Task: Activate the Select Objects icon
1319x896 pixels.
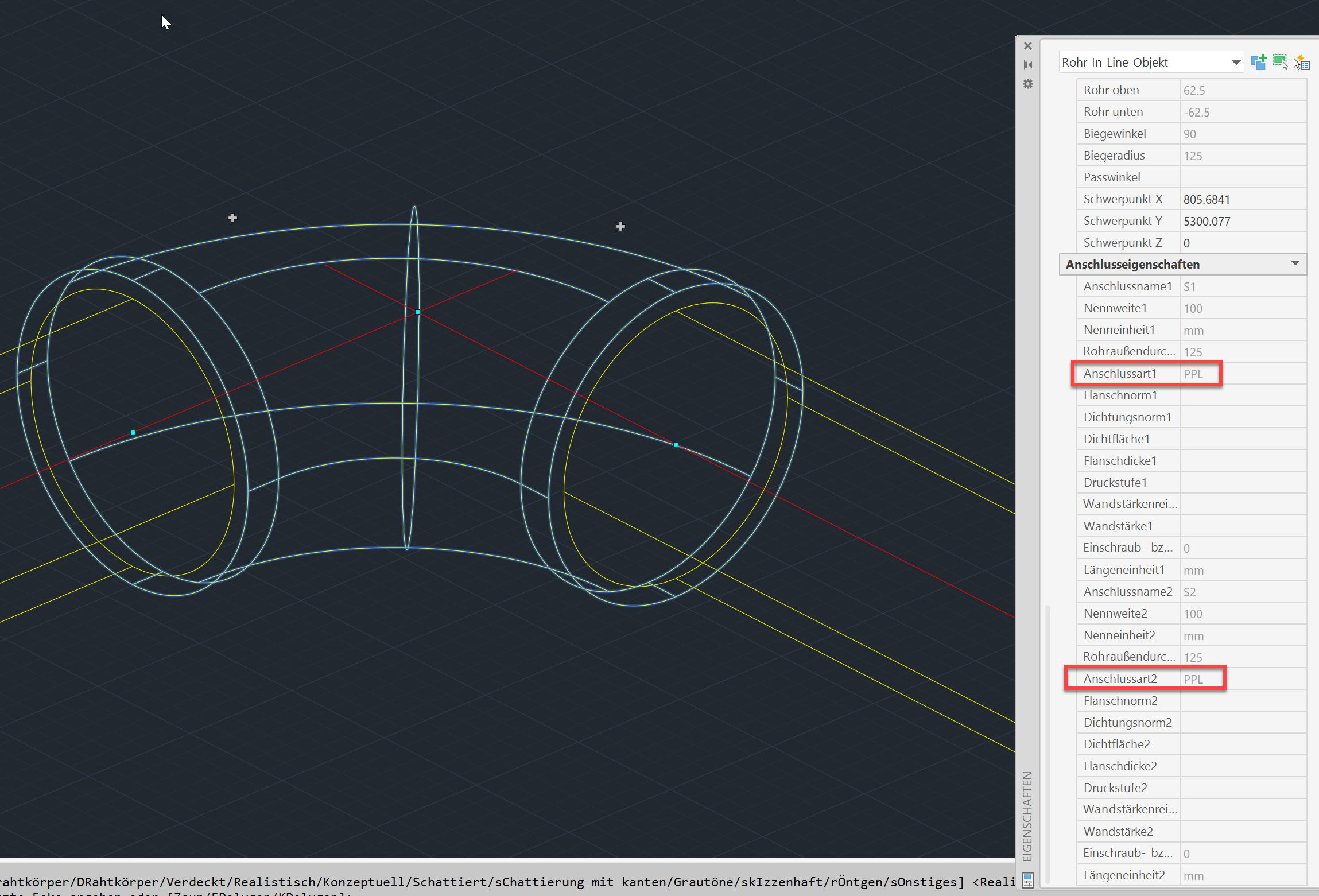Action: tap(1279, 61)
